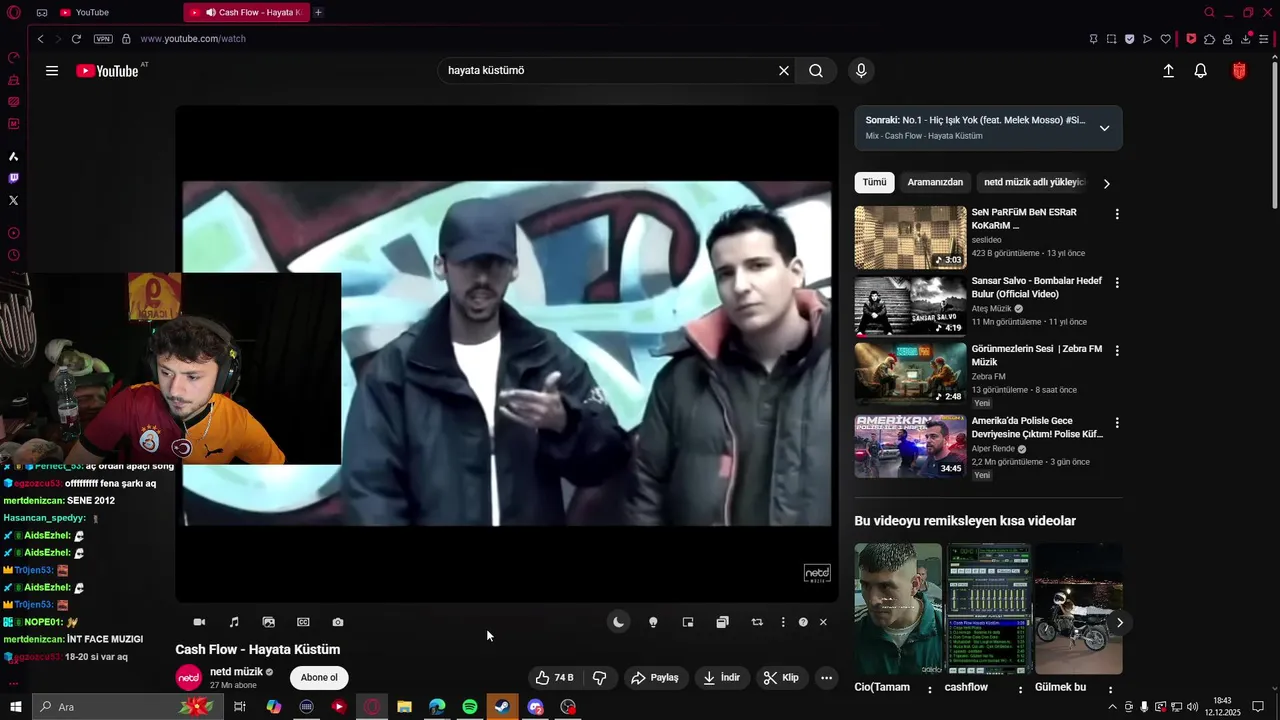The width and height of the screenshot is (1280, 720).
Task: Toggle the loop/repeat button below video
Action: pyautogui.click(x=757, y=622)
